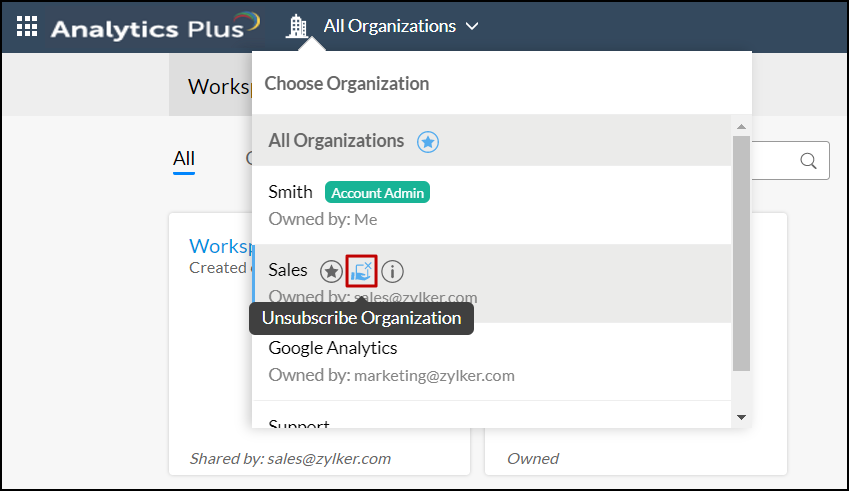Click the organization list scrollbar thumb
Screen dimensions: 849x491
pyautogui.click(x=741, y=253)
